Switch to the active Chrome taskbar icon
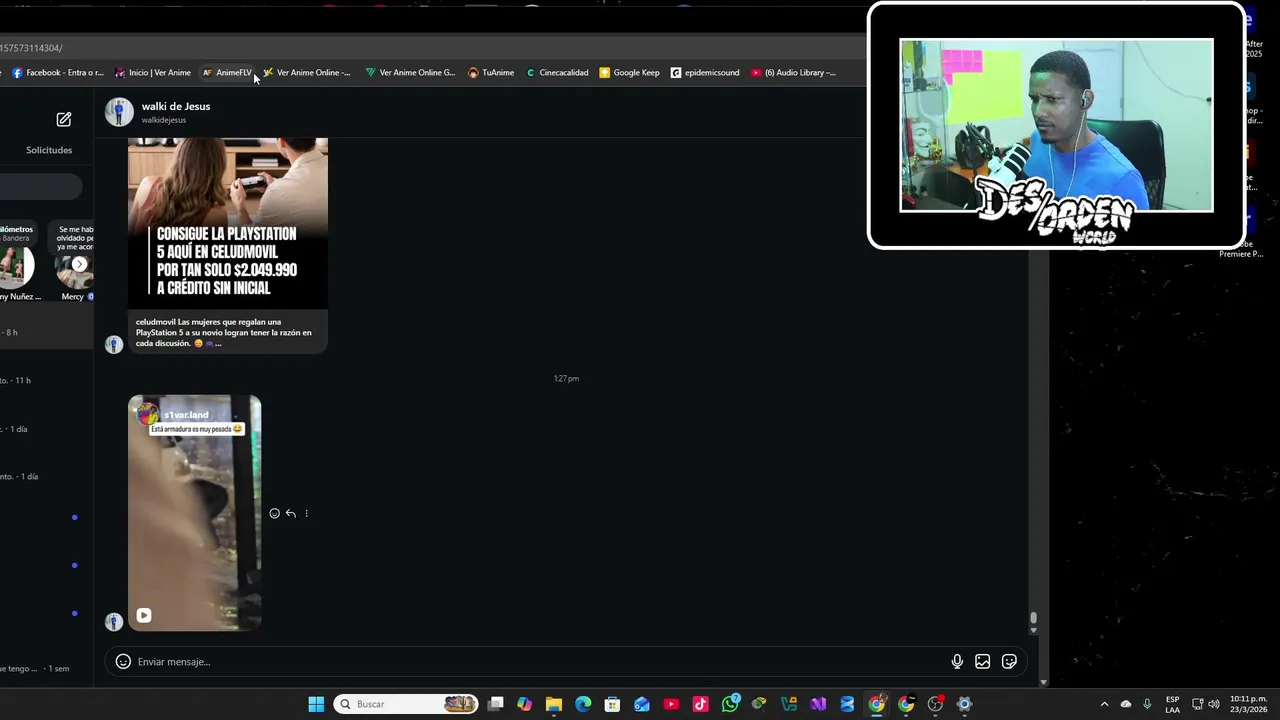This screenshot has height=720, width=1280. [x=877, y=704]
